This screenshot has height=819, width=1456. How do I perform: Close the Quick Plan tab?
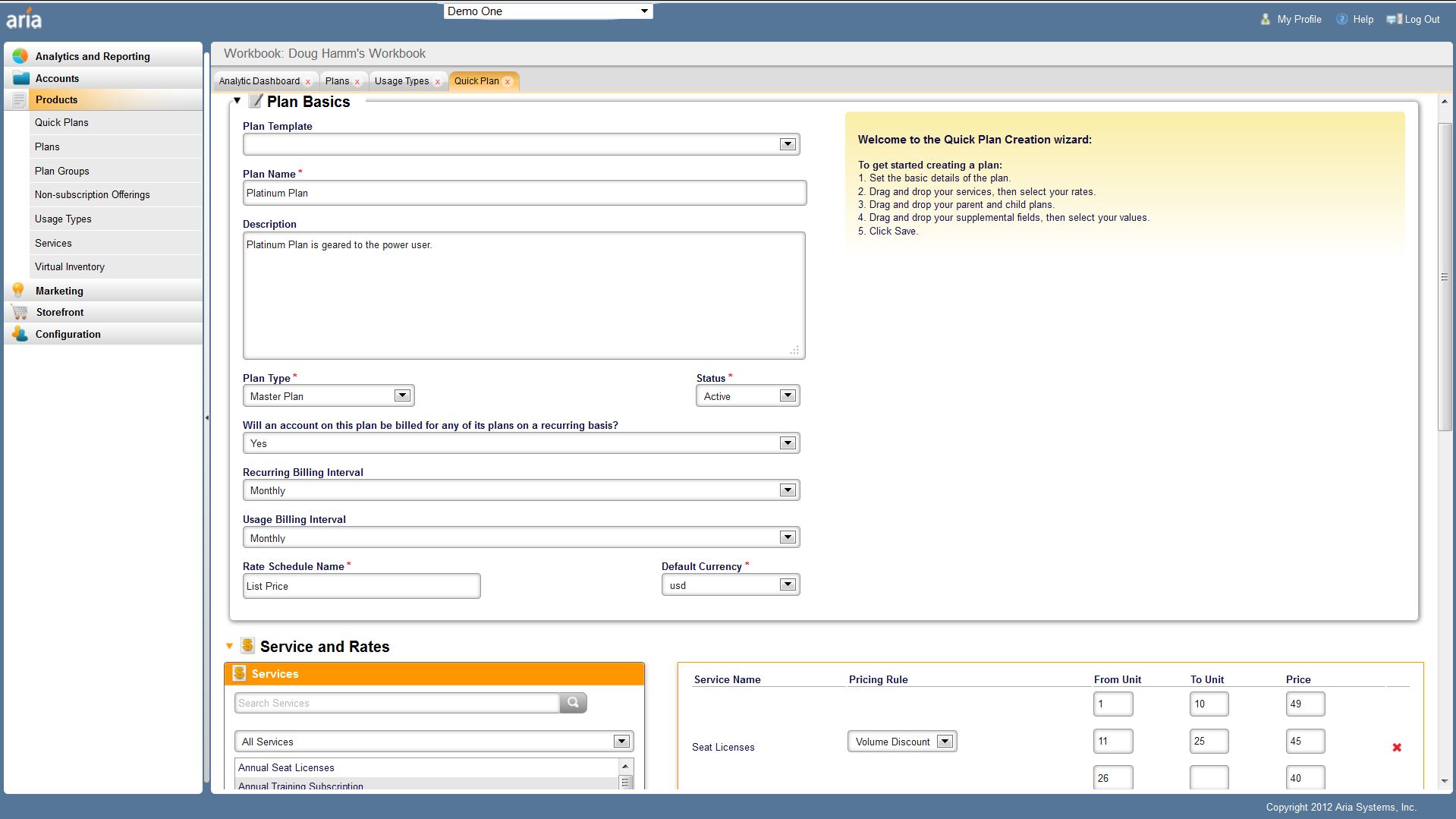pyautogui.click(x=508, y=82)
